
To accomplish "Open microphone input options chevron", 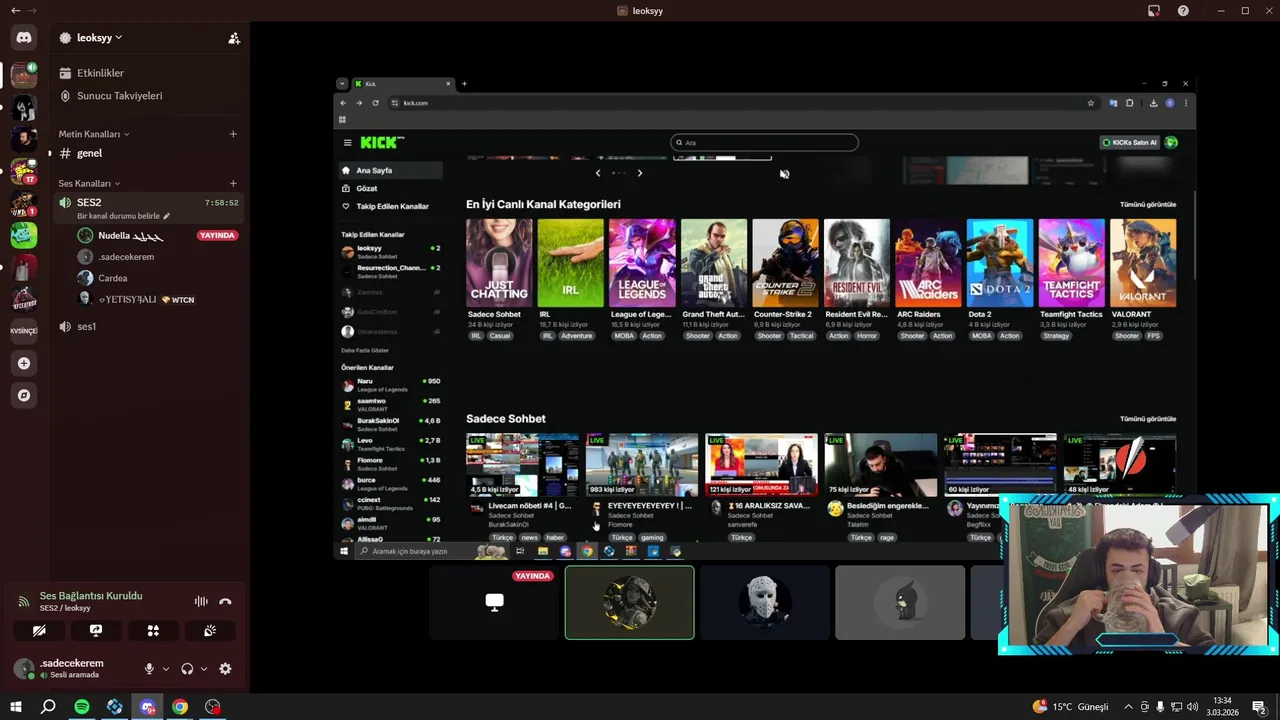I will 165,669.
